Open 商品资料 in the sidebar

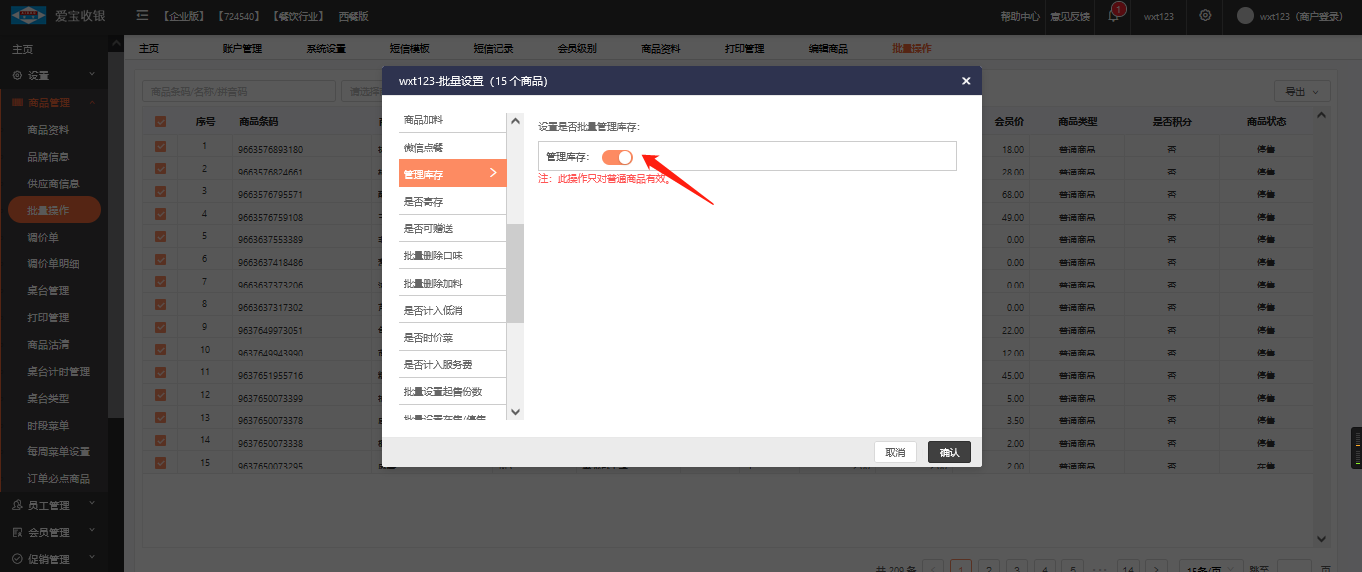[x=48, y=130]
